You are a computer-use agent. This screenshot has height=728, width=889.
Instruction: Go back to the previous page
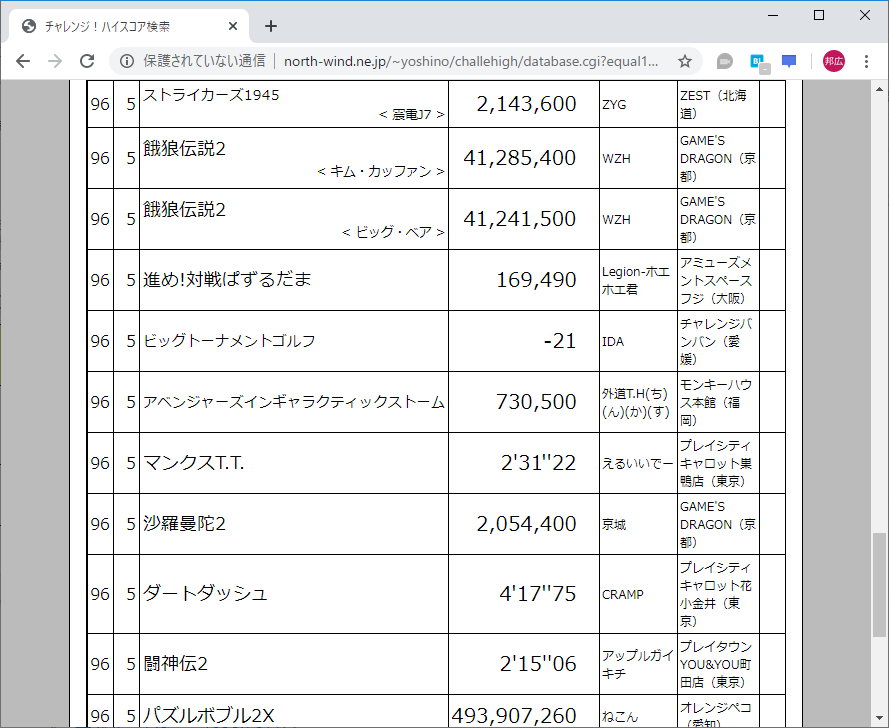[23, 61]
